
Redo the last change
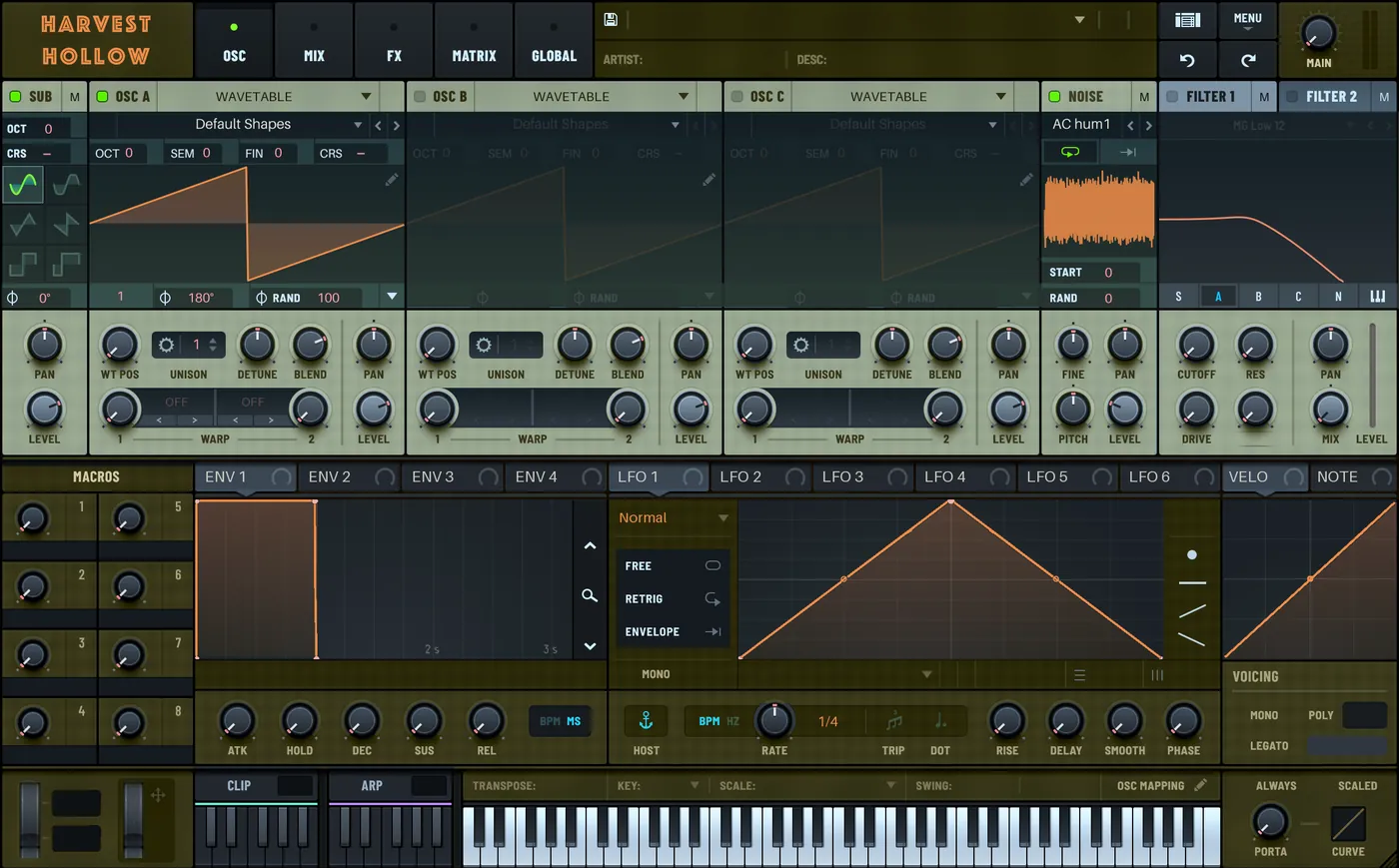[1248, 60]
